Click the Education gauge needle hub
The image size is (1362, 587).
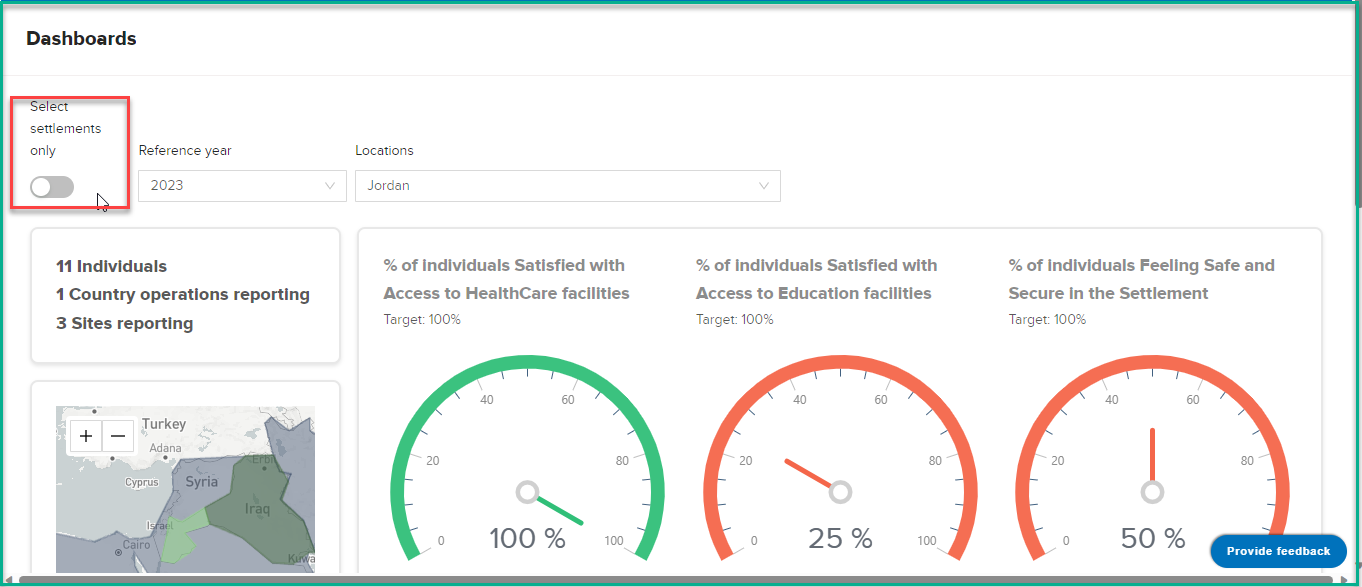click(840, 492)
